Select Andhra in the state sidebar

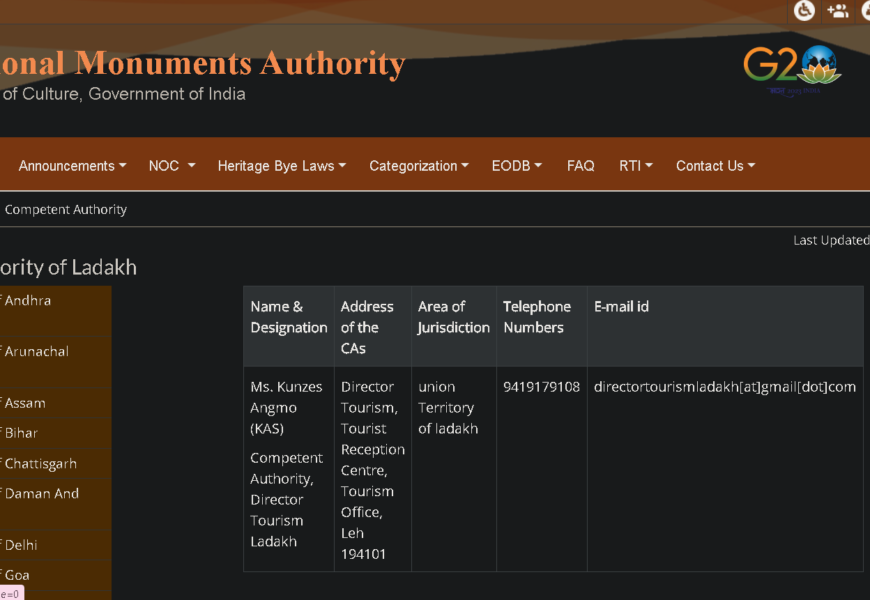[55, 310]
